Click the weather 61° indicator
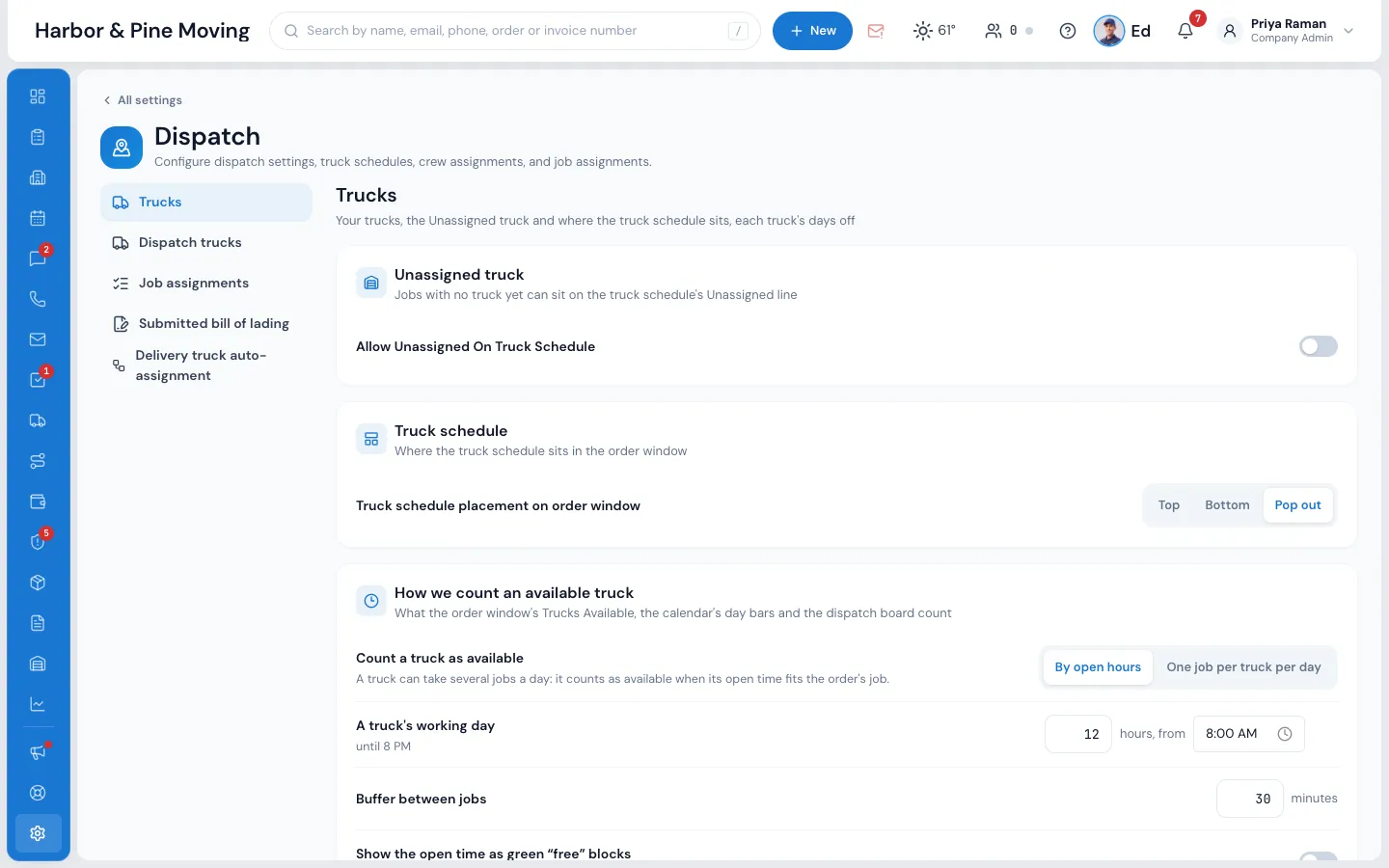 [934, 31]
